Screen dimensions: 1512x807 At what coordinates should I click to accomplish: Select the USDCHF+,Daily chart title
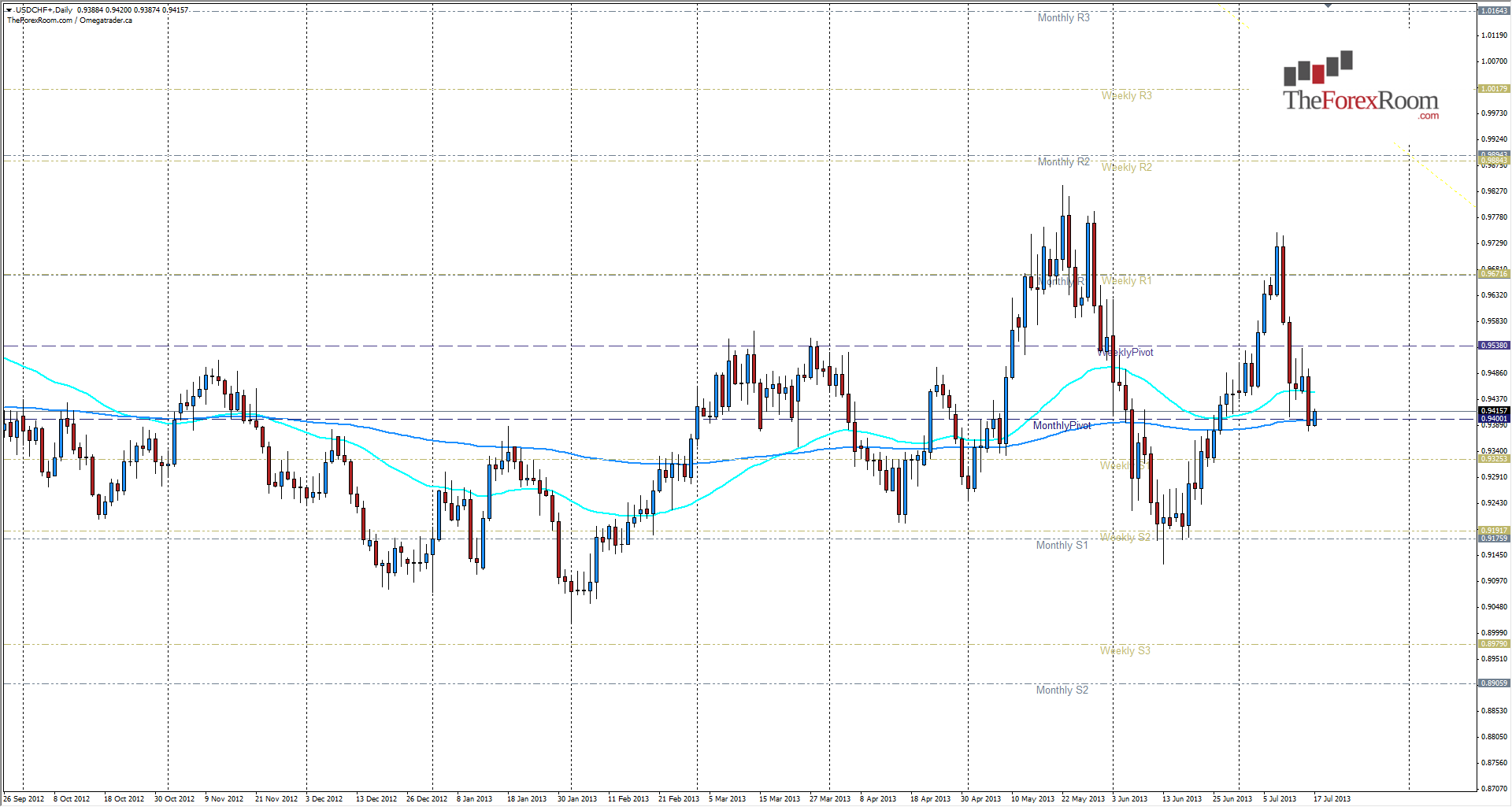43,9
